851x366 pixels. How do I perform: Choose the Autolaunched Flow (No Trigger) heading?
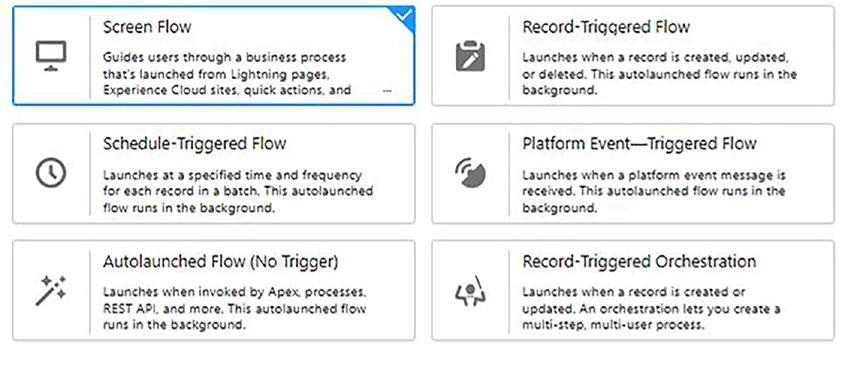click(220, 261)
